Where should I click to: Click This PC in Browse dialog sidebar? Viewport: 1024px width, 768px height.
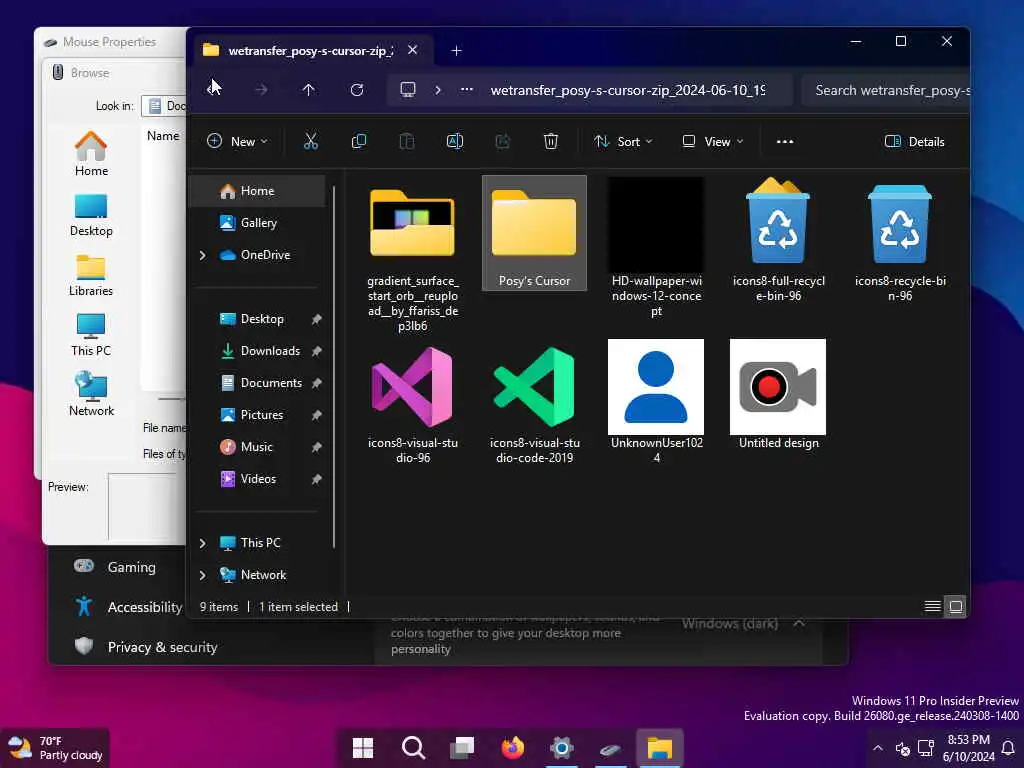coord(91,334)
